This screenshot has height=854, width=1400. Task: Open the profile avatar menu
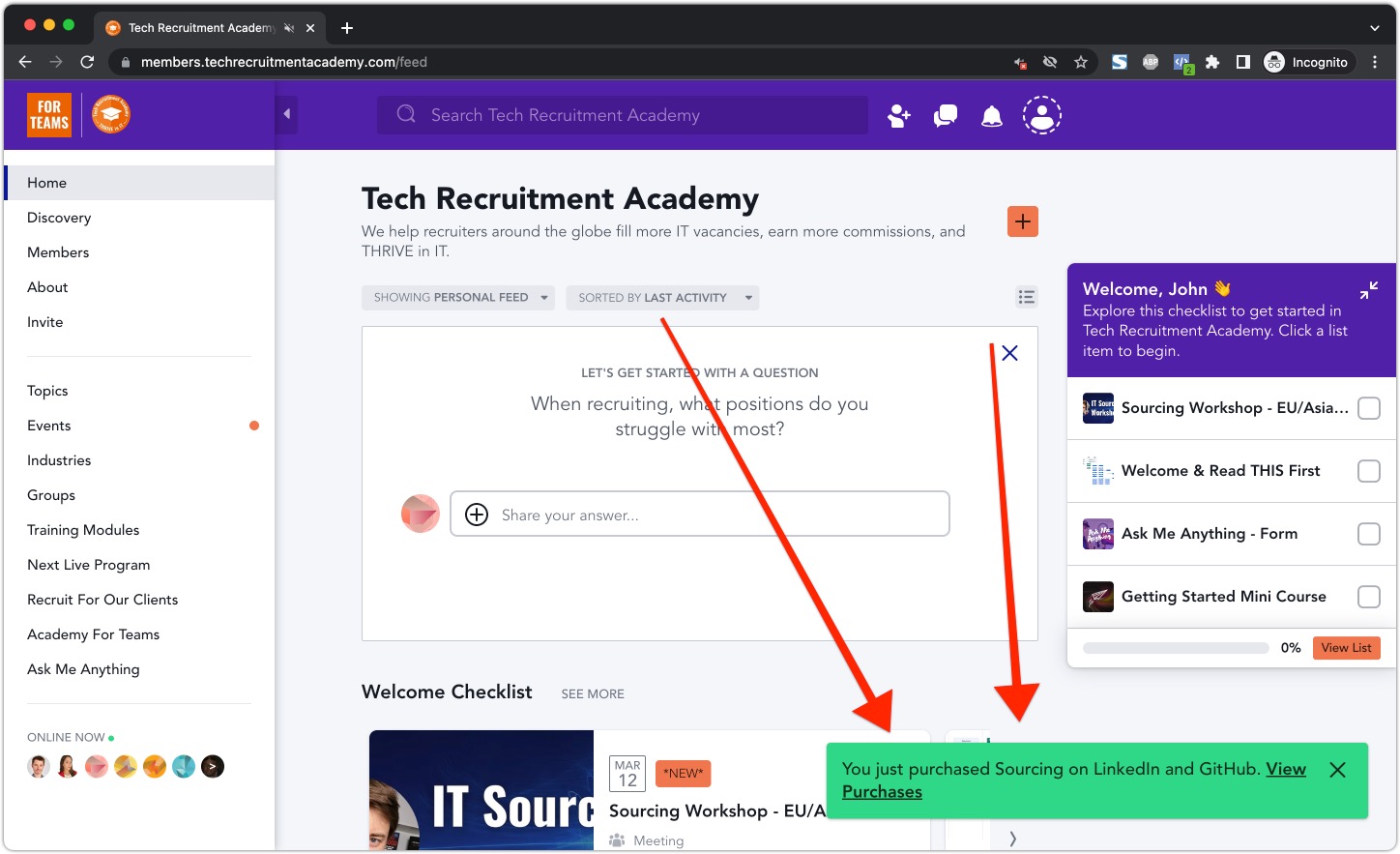1042,115
